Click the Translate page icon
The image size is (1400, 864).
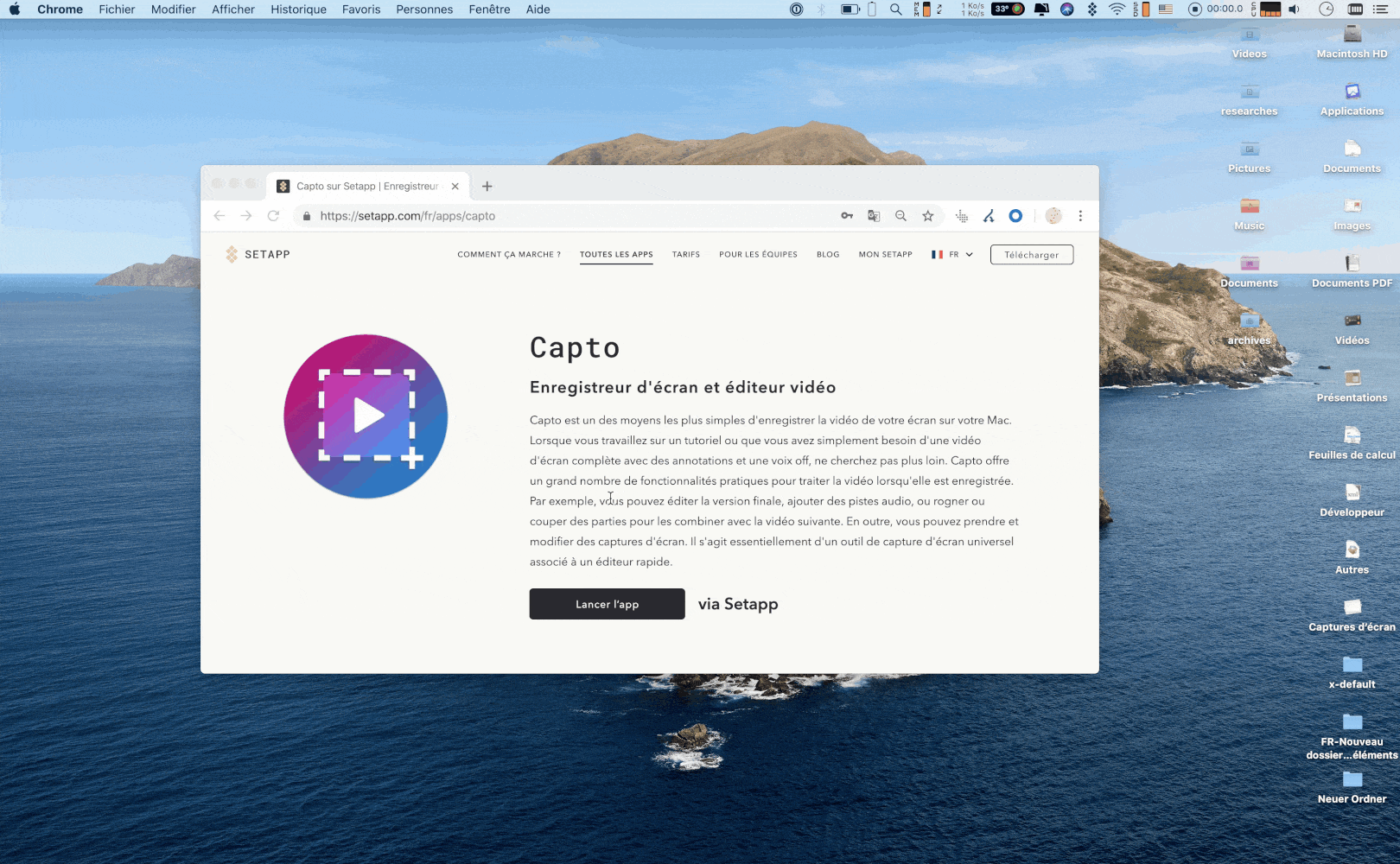874,216
